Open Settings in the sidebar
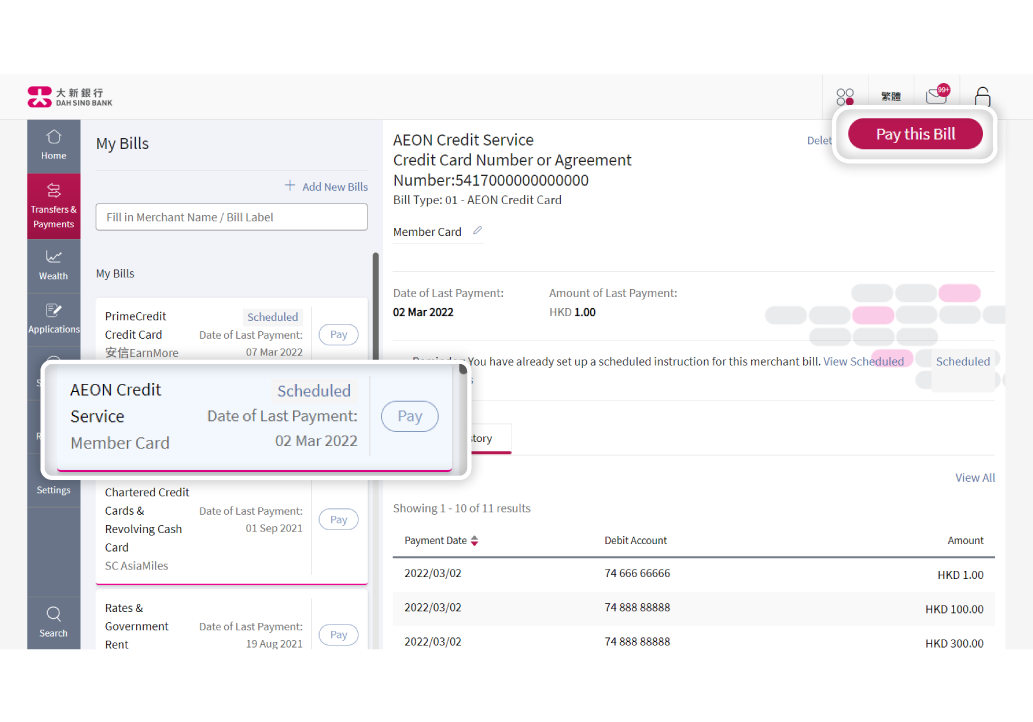The image size is (1033, 722). tap(53, 489)
